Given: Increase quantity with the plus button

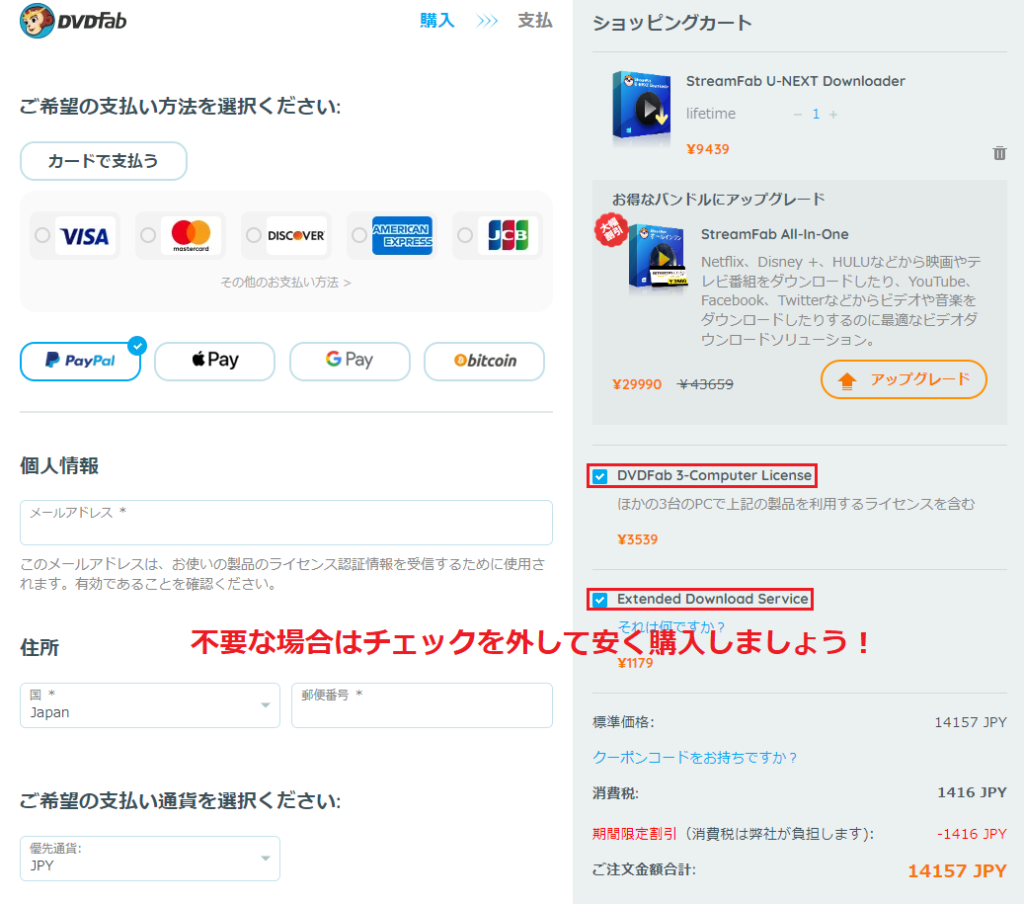Looking at the screenshot, I should (x=833, y=114).
